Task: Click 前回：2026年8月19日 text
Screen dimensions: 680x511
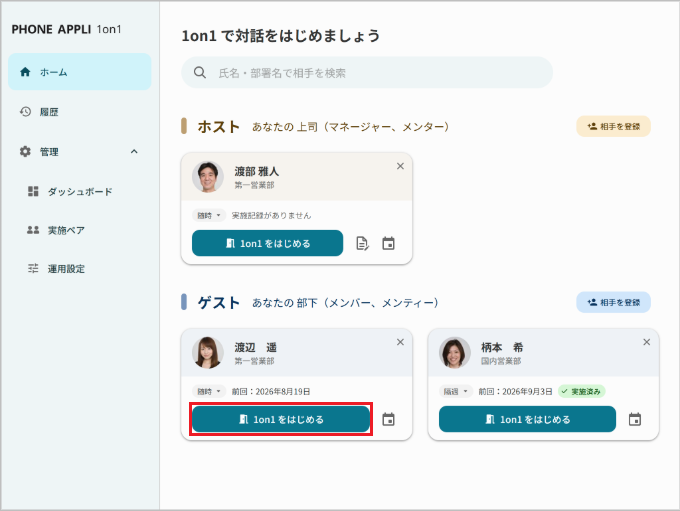Action: [x=271, y=392]
